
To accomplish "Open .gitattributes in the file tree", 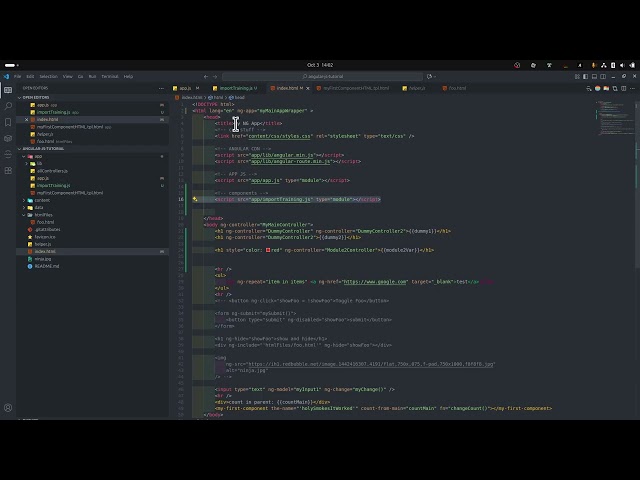I will pyautogui.click(x=47, y=229).
